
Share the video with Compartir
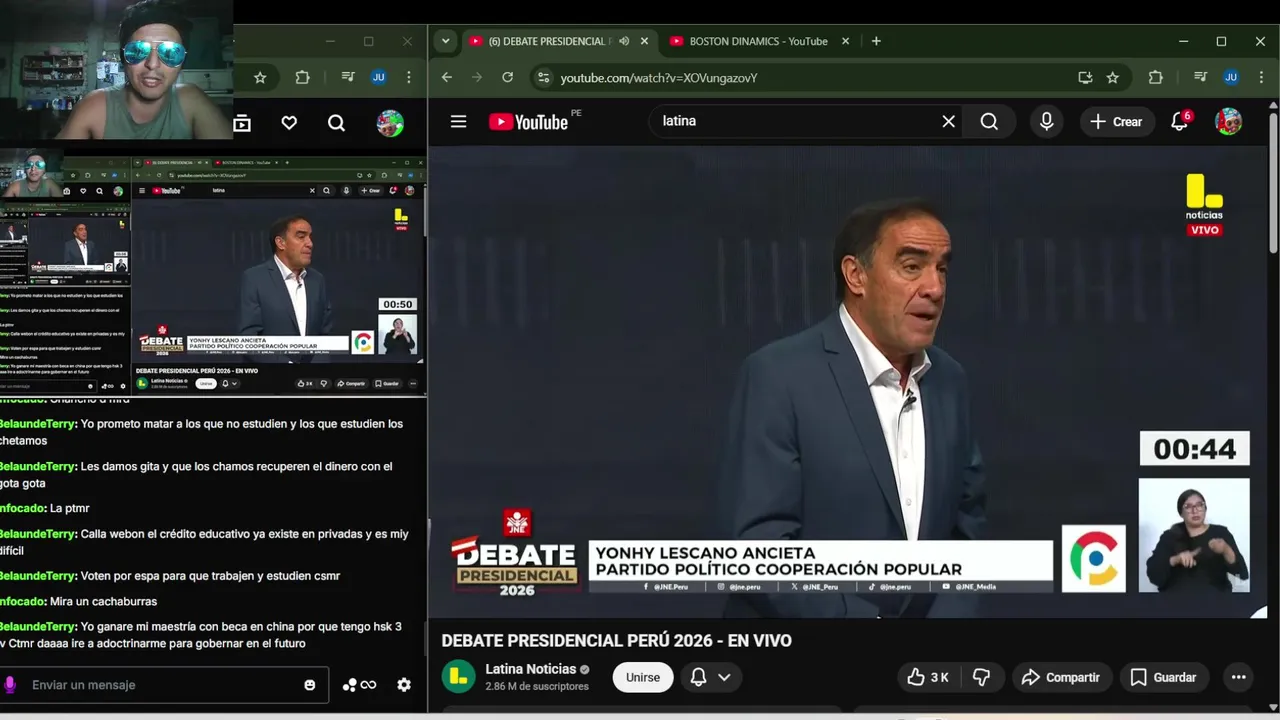[x=1060, y=677]
